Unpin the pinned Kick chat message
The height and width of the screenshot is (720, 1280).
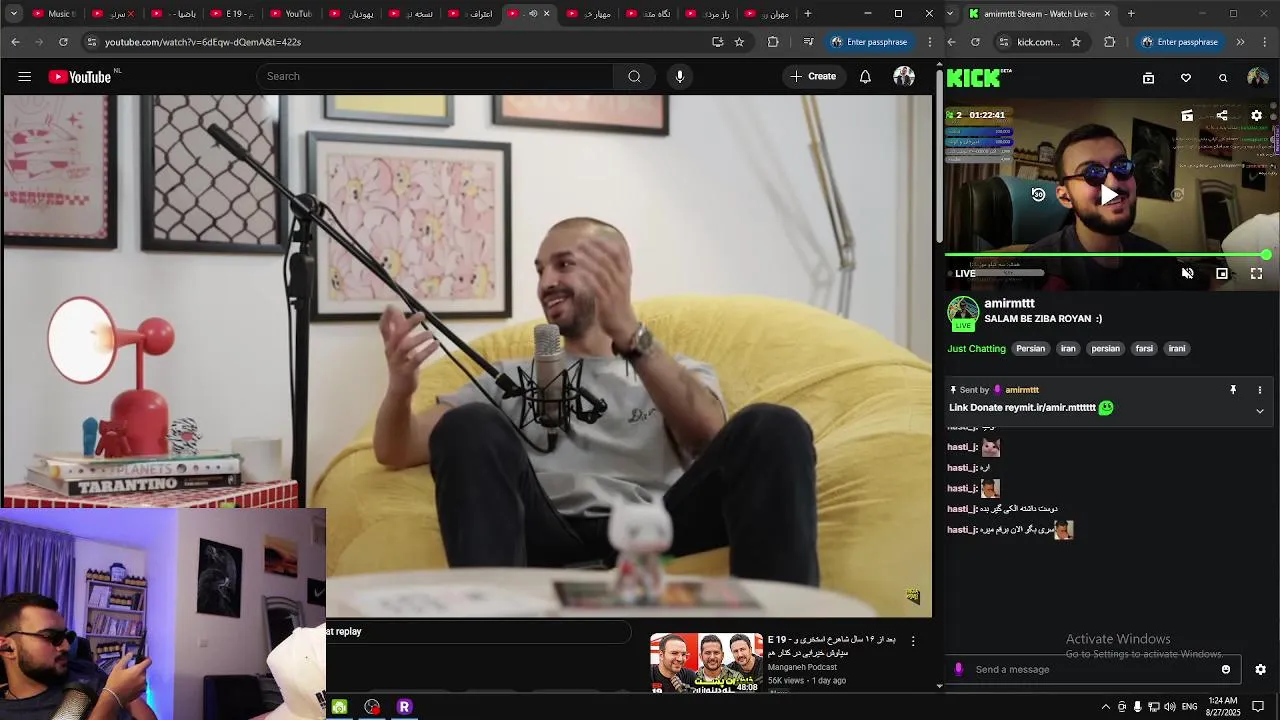[x=1233, y=390]
